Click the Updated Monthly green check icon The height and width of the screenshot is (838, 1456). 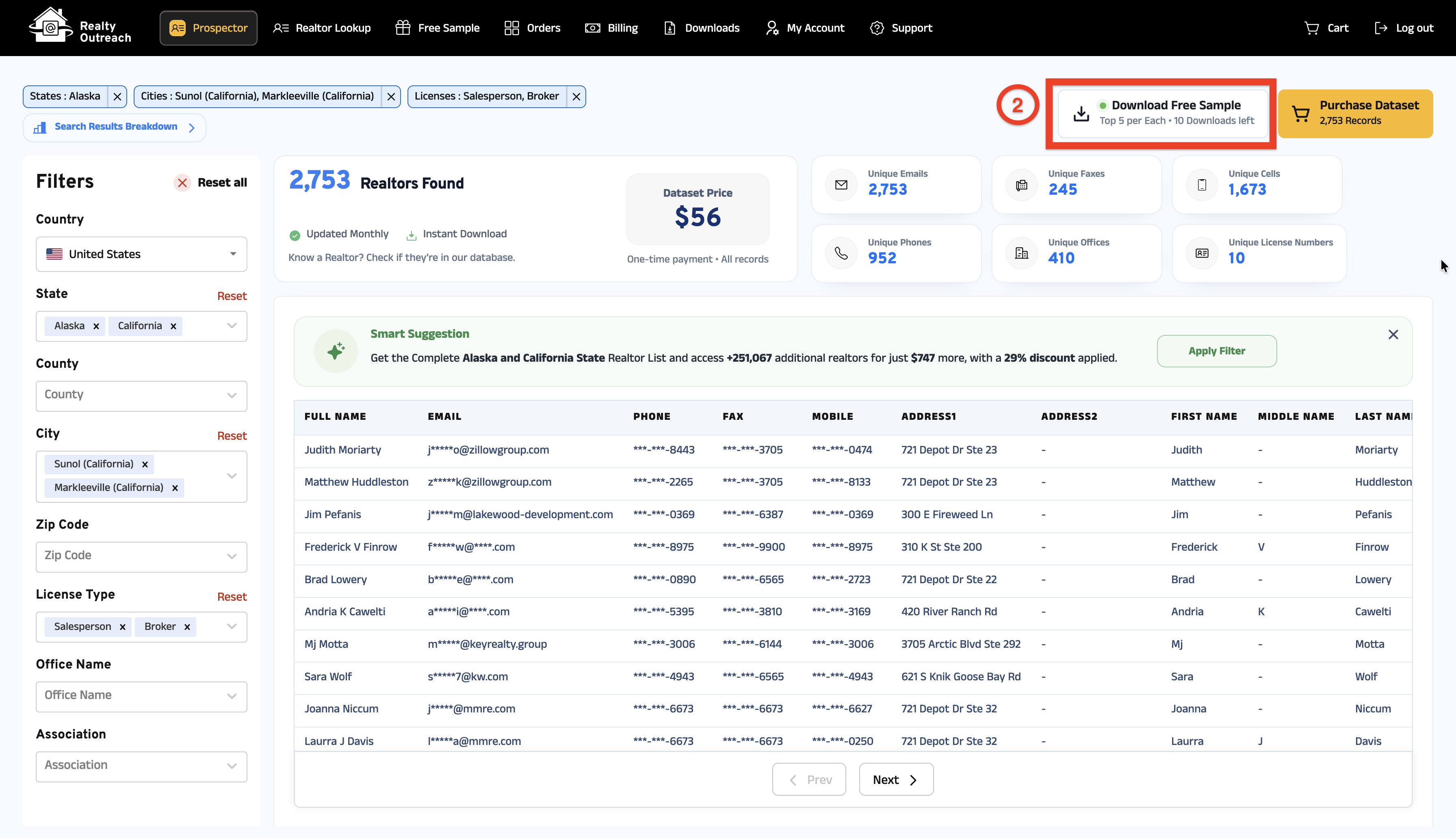click(295, 235)
